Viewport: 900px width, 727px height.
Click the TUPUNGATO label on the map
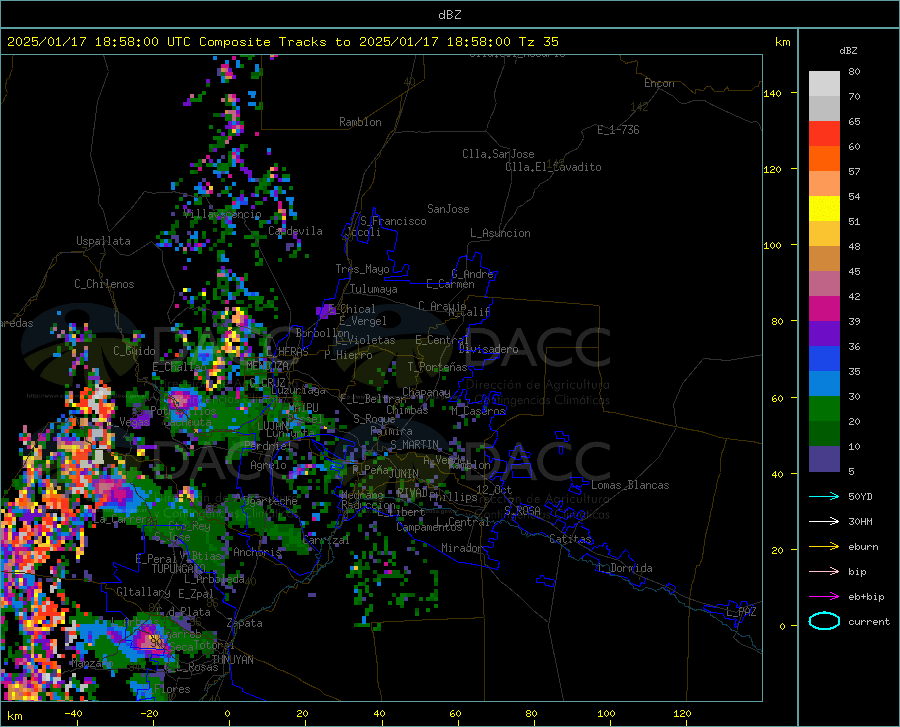point(179,569)
